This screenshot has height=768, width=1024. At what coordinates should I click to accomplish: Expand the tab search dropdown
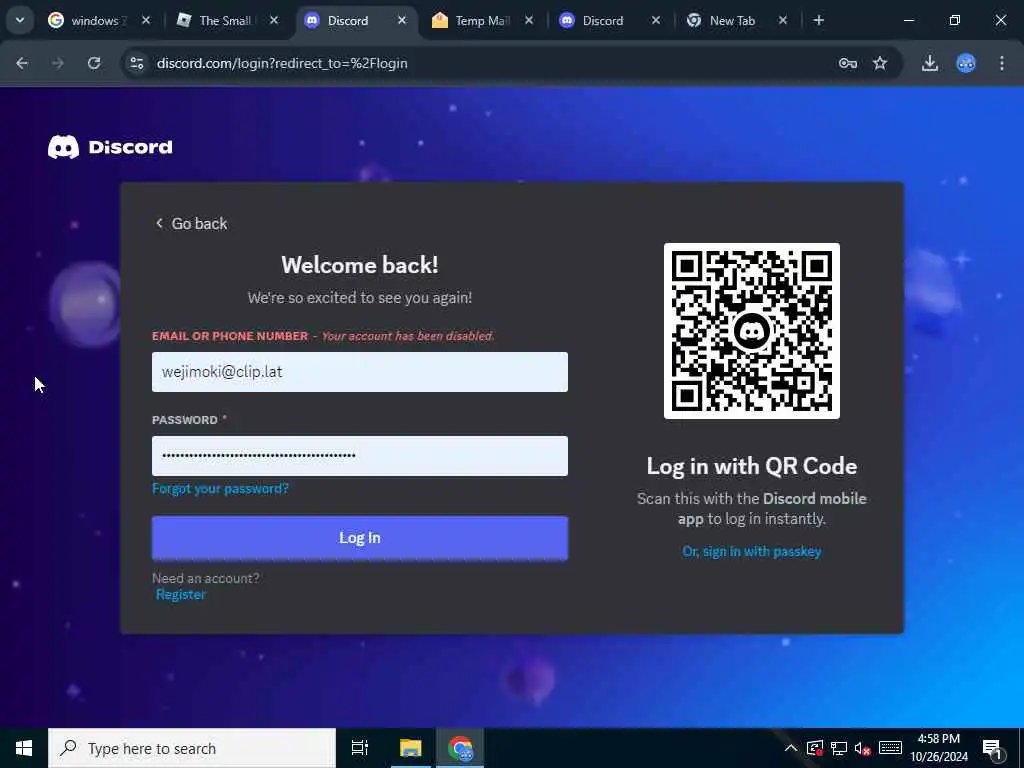[20, 20]
